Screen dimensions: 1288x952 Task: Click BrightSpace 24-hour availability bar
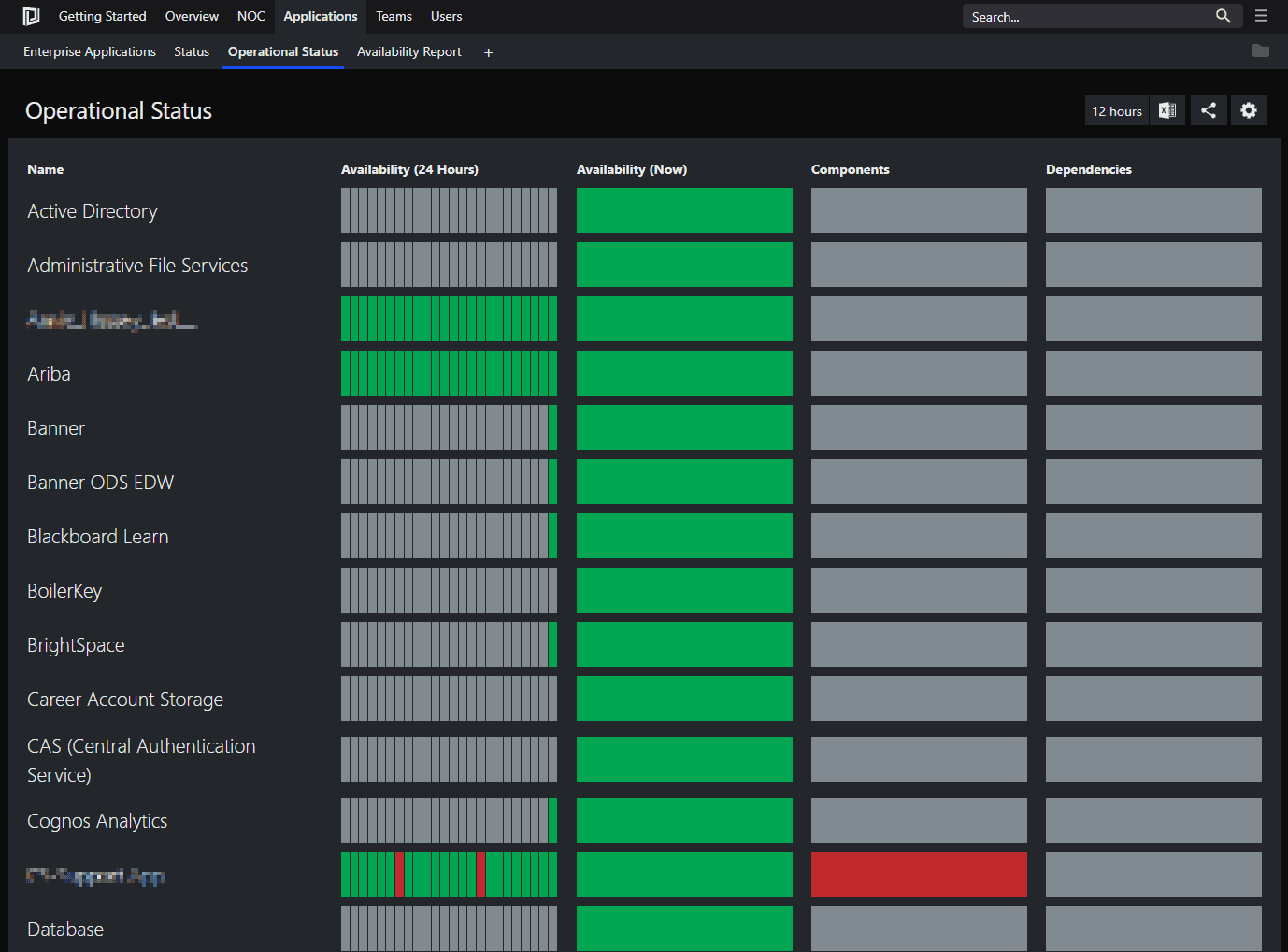449,644
